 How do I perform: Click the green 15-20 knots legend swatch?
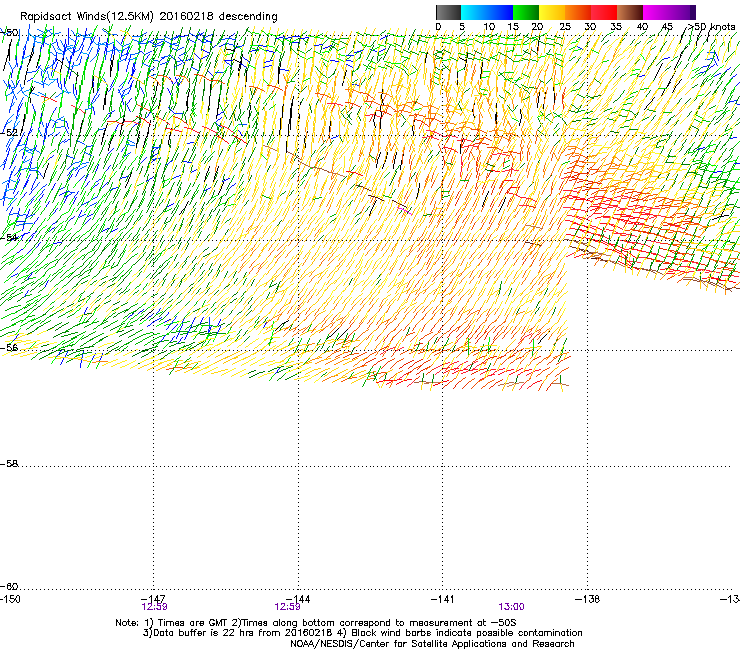click(526, 12)
